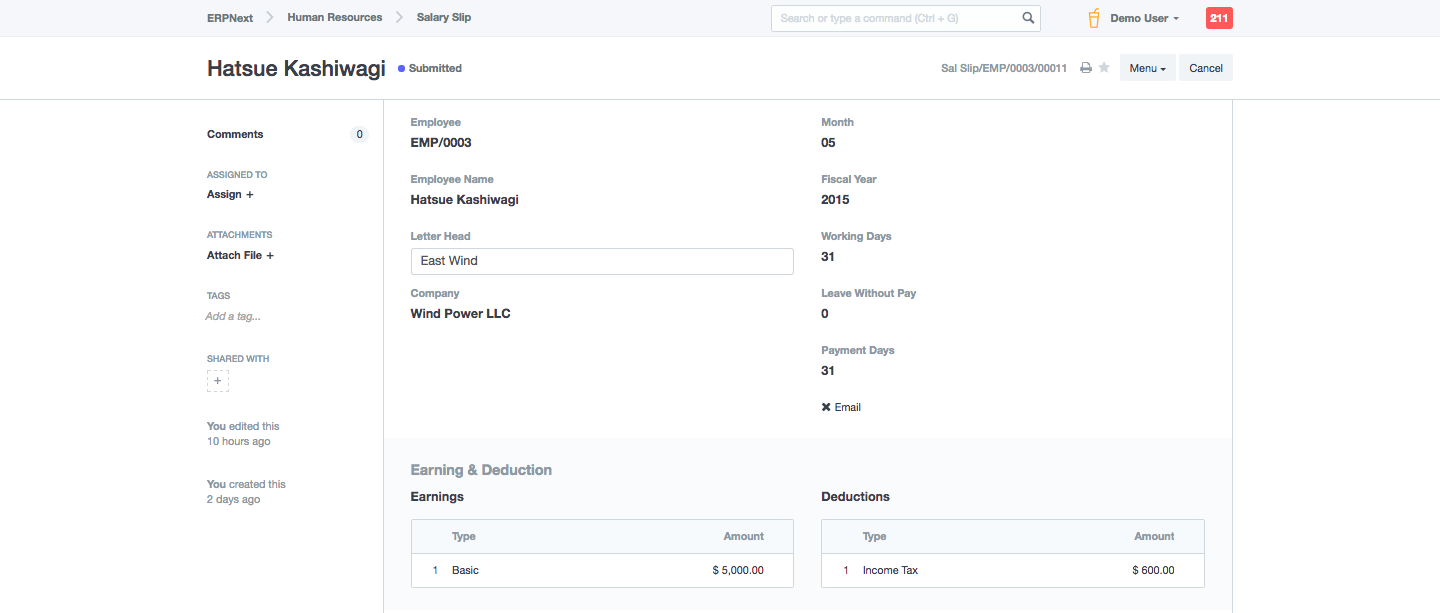Open the Demo User dropdown
Image resolution: width=1440 pixels, height=613 pixels.
(1144, 18)
